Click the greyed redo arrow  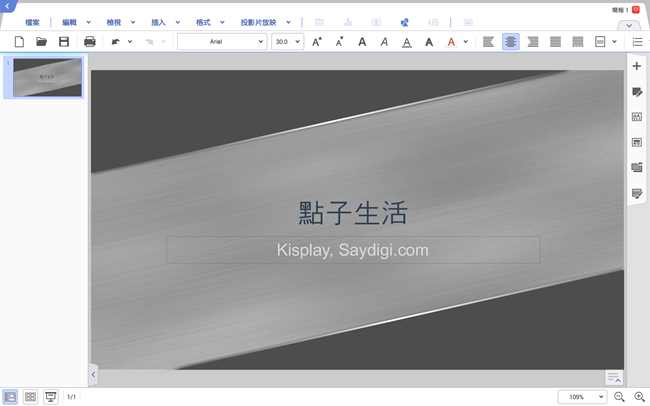[149, 42]
